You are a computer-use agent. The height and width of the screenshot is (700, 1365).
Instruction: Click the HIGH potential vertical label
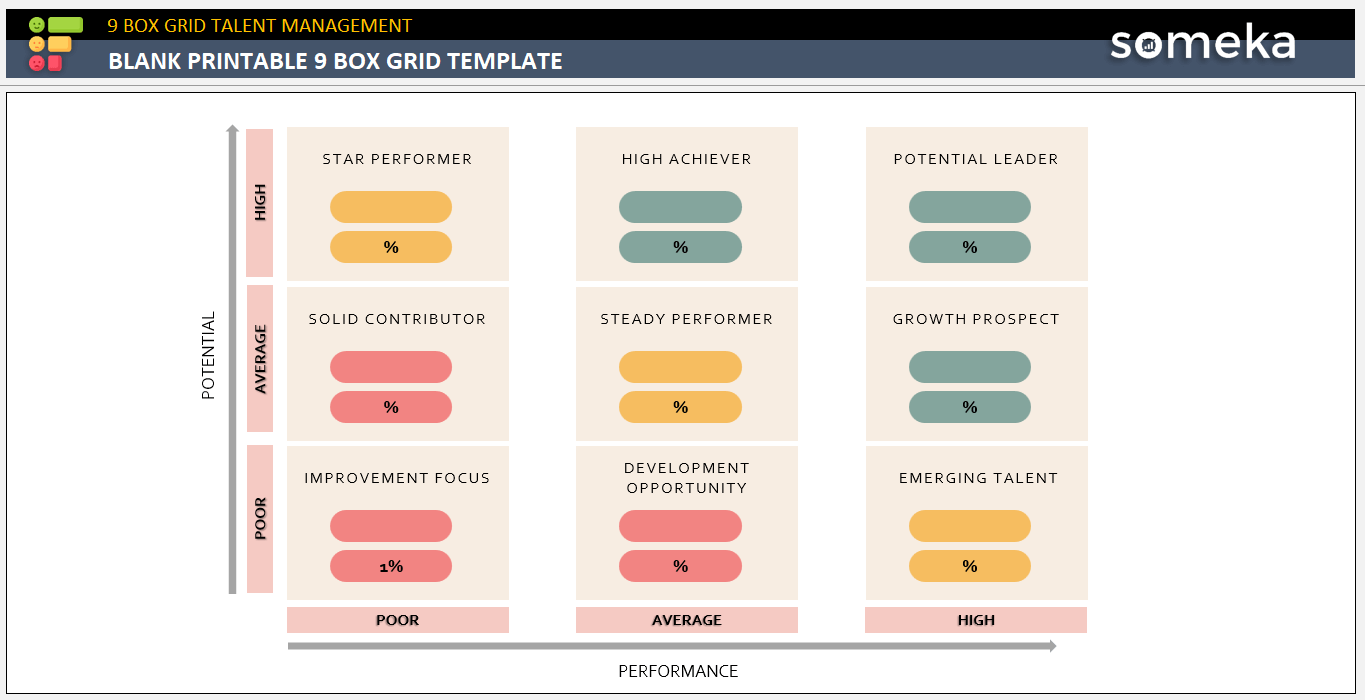point(260,203)
